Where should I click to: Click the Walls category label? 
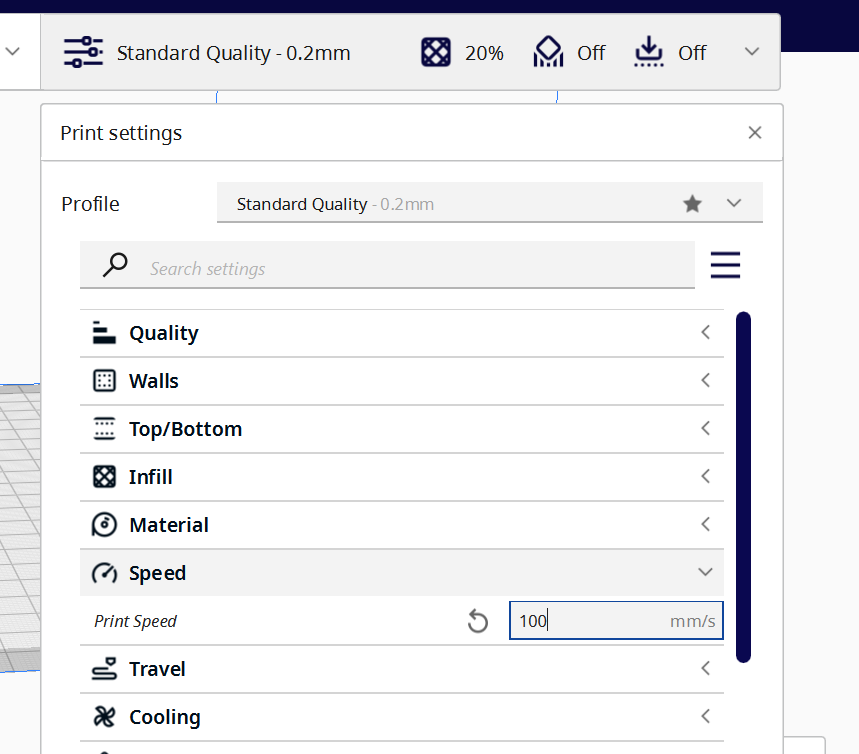[154, 381]
